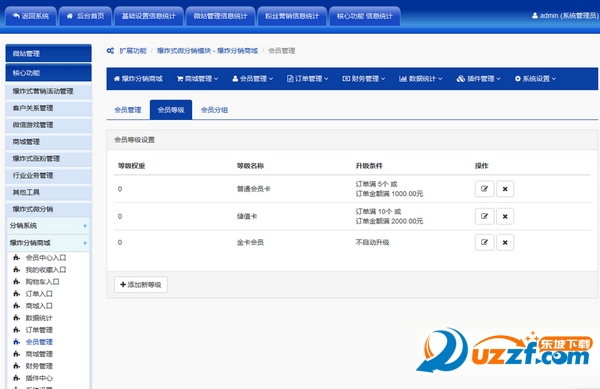Viewport: 600px width, 389px height.
Task: Click admin user account at top right
Action: (x=565, y=16)
